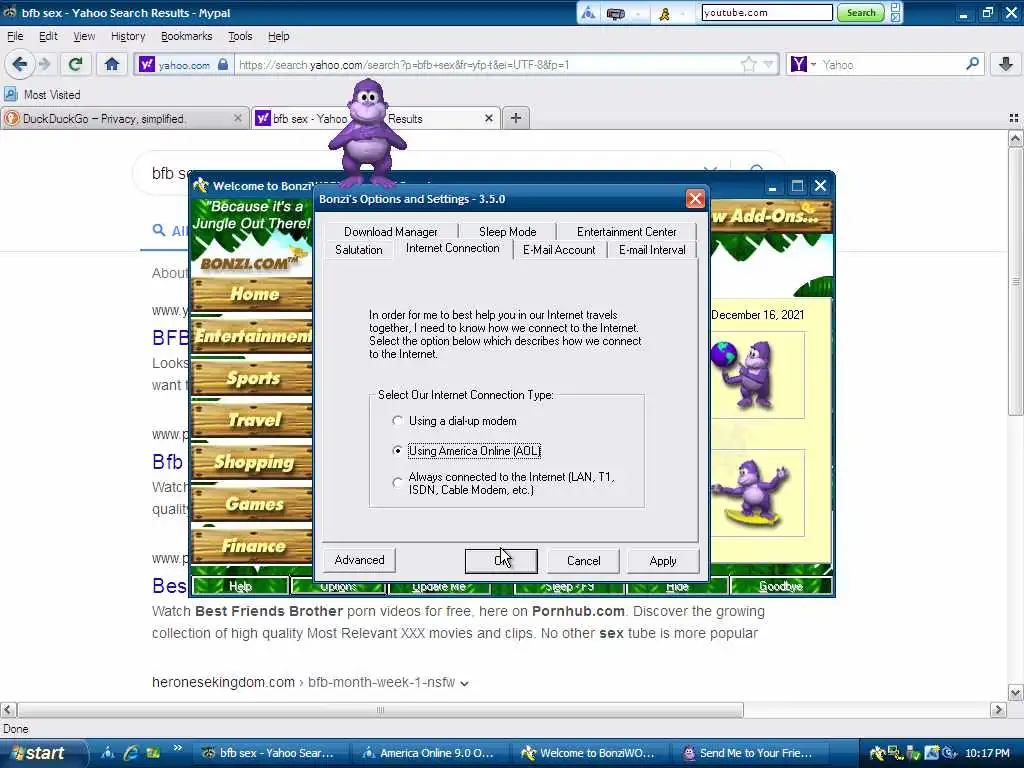Open the Entertainment Center tab

click(x=626, y=231)
